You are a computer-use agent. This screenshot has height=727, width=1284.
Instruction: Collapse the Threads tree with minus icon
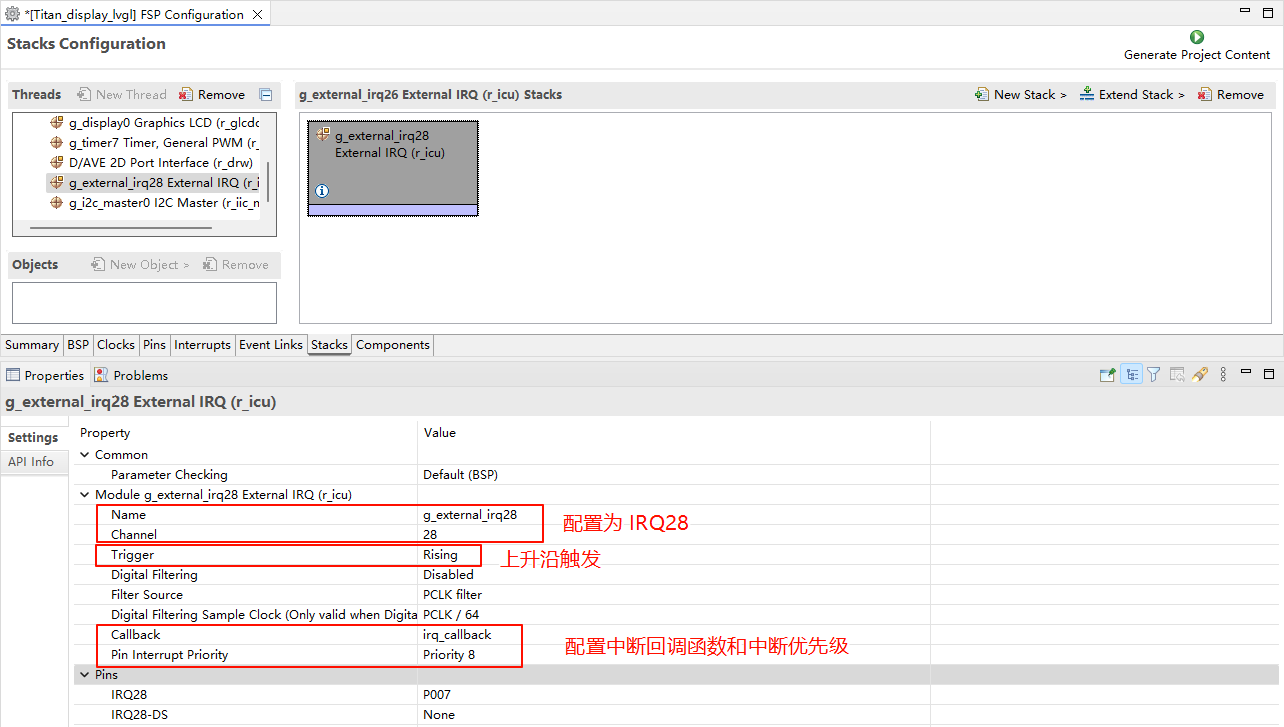[266, 95]
